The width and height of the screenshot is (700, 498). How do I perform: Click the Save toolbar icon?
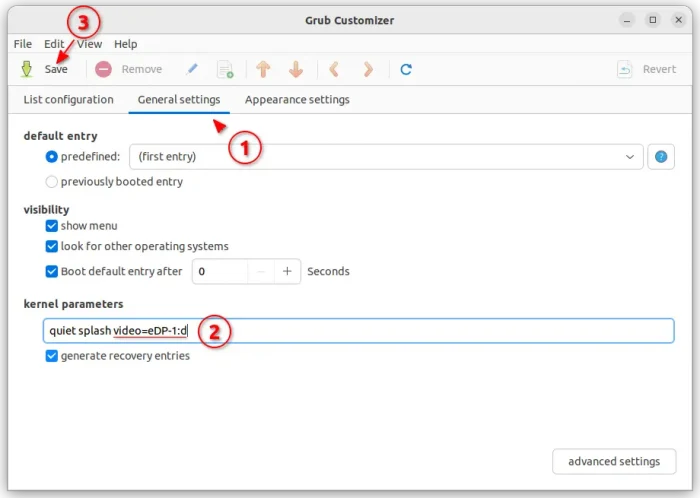pos(27,69)
